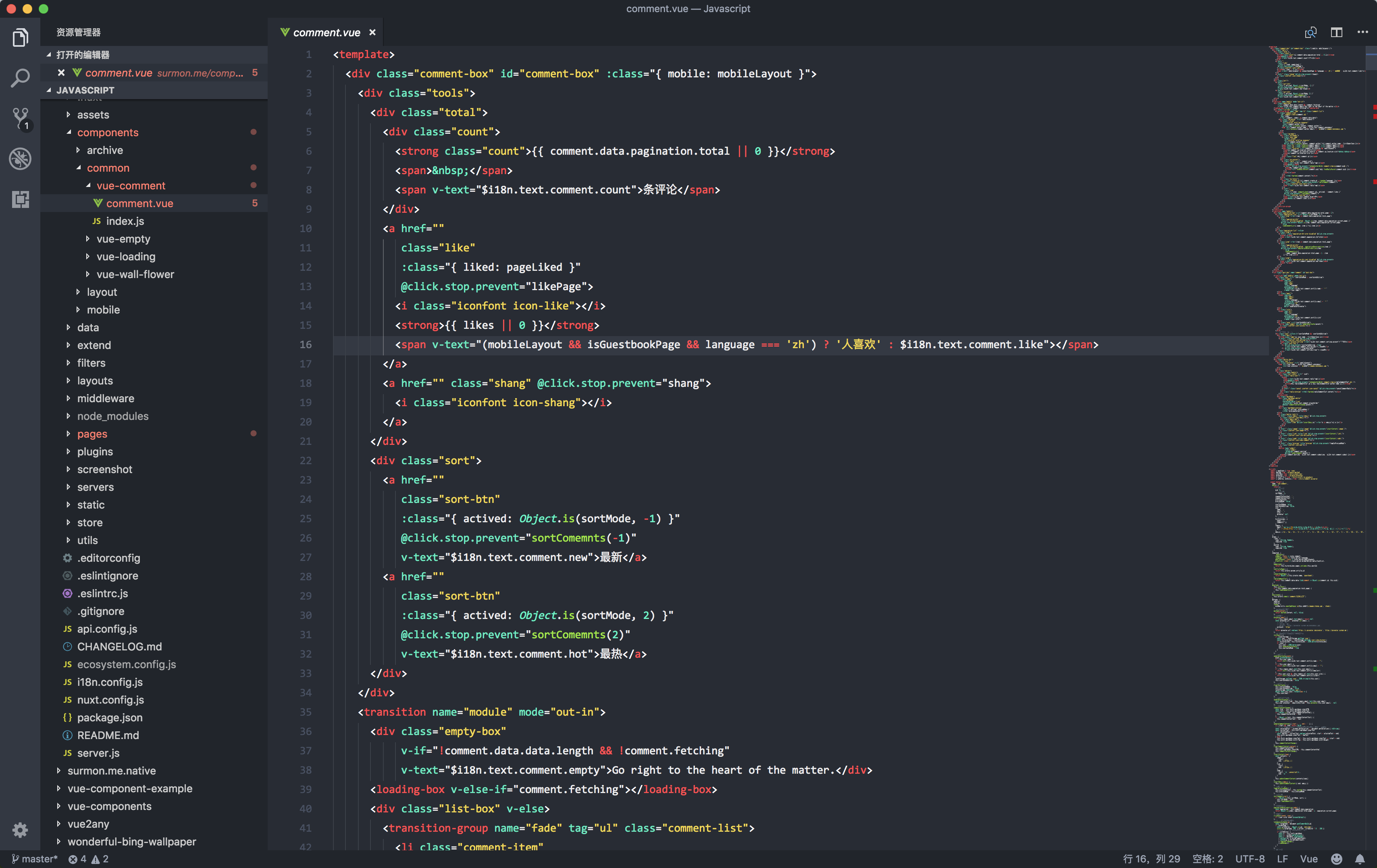Click the split editor icon
1377x868 pixels.
pyautogui.click(x=1336, y=32)
